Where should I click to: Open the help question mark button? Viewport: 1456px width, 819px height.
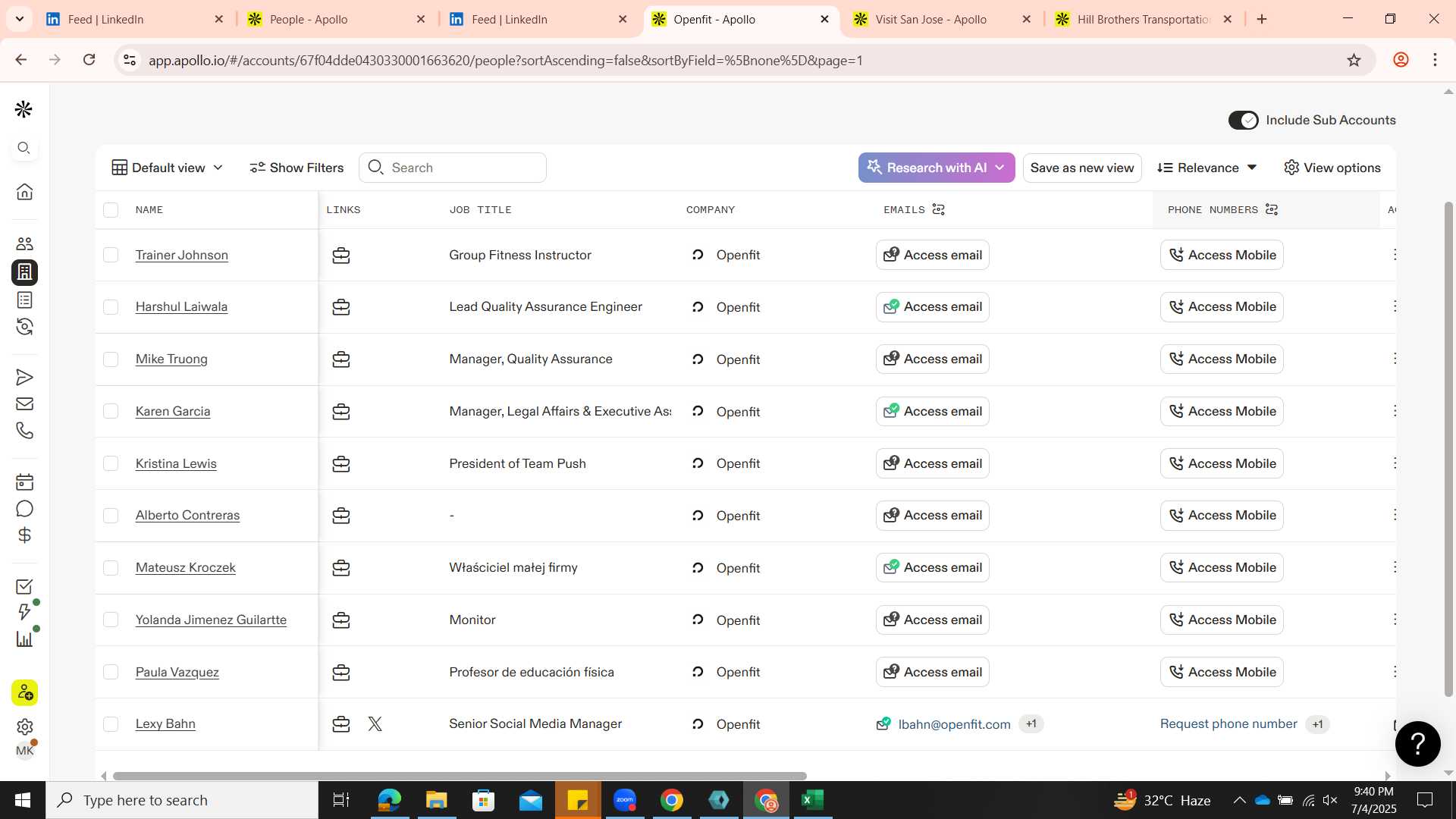click(1417, 743)
